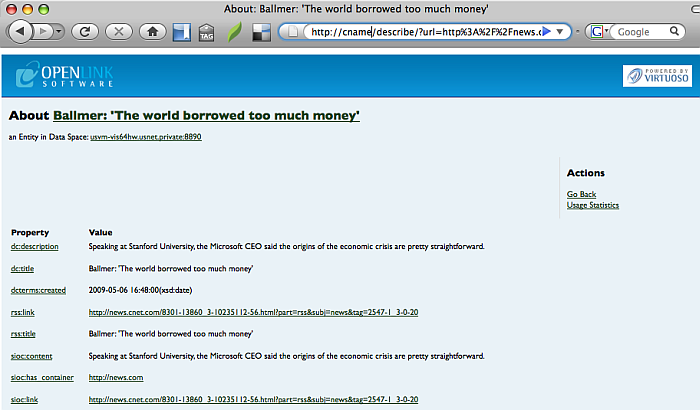This screenshot has height=410, width=700.
Task: Zoom the window with the green button
Action: click(43, 9)
